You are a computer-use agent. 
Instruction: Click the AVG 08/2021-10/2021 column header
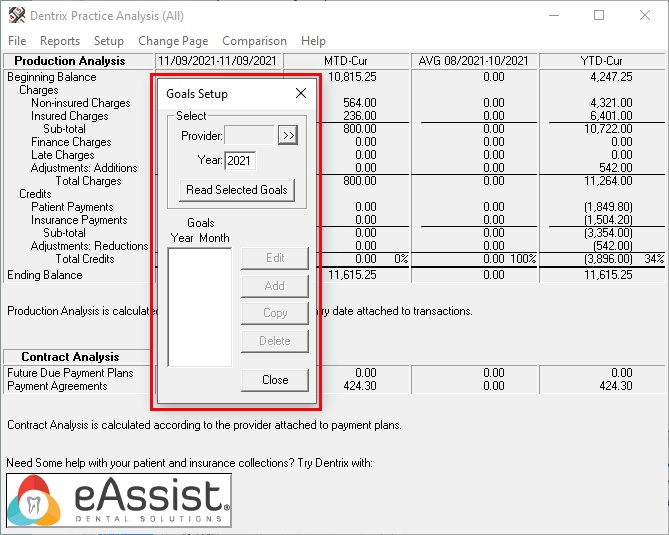click(474, 61)
